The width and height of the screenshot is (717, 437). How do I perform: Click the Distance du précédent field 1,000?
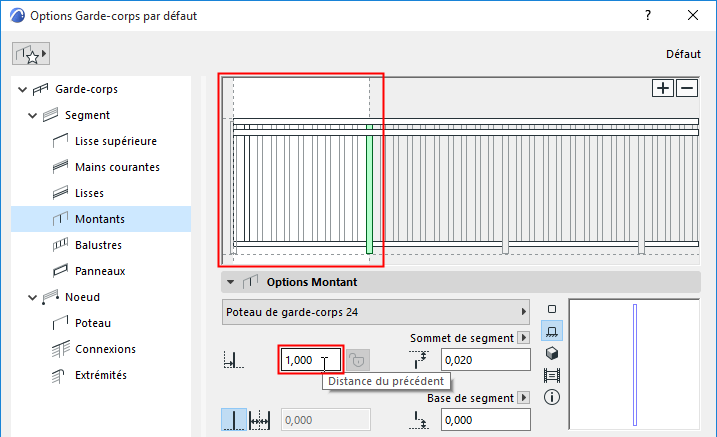tap(311, 360)
